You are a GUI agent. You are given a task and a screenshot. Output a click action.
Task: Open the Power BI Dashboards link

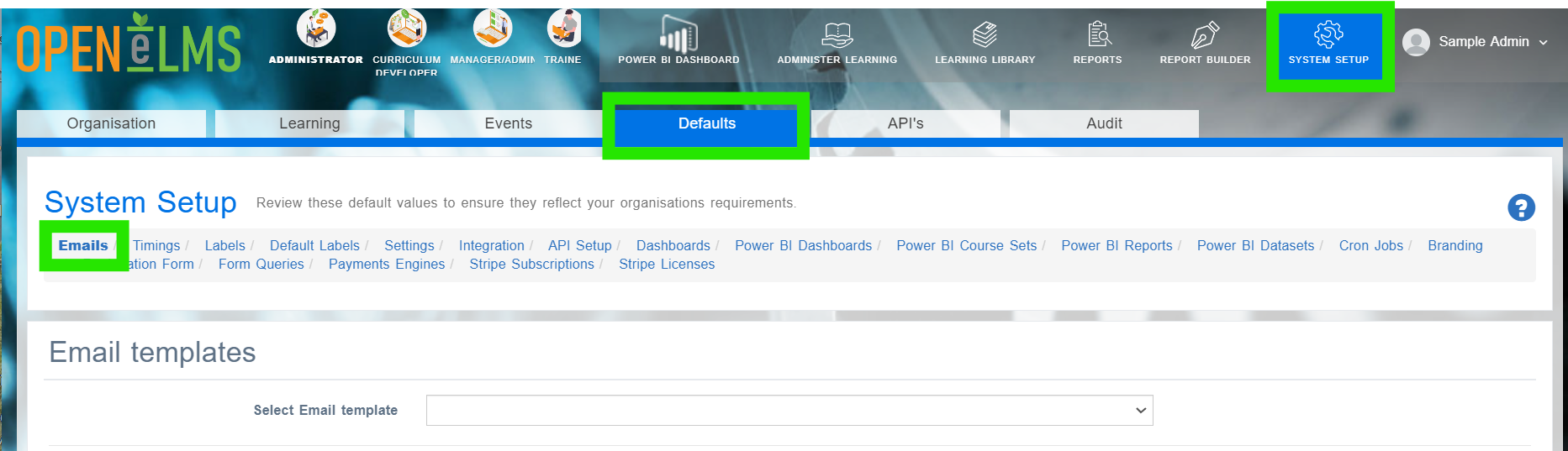tap(804, 245)
